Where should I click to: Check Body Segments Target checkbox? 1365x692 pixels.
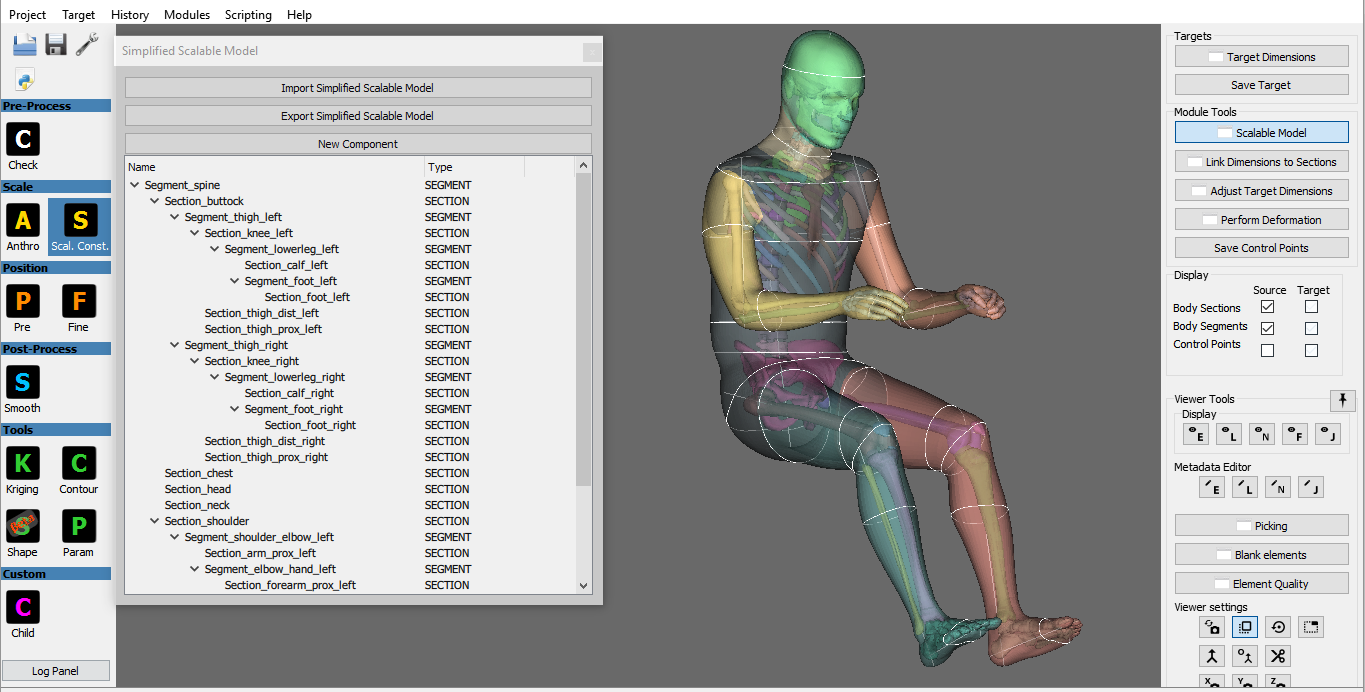1312,328
